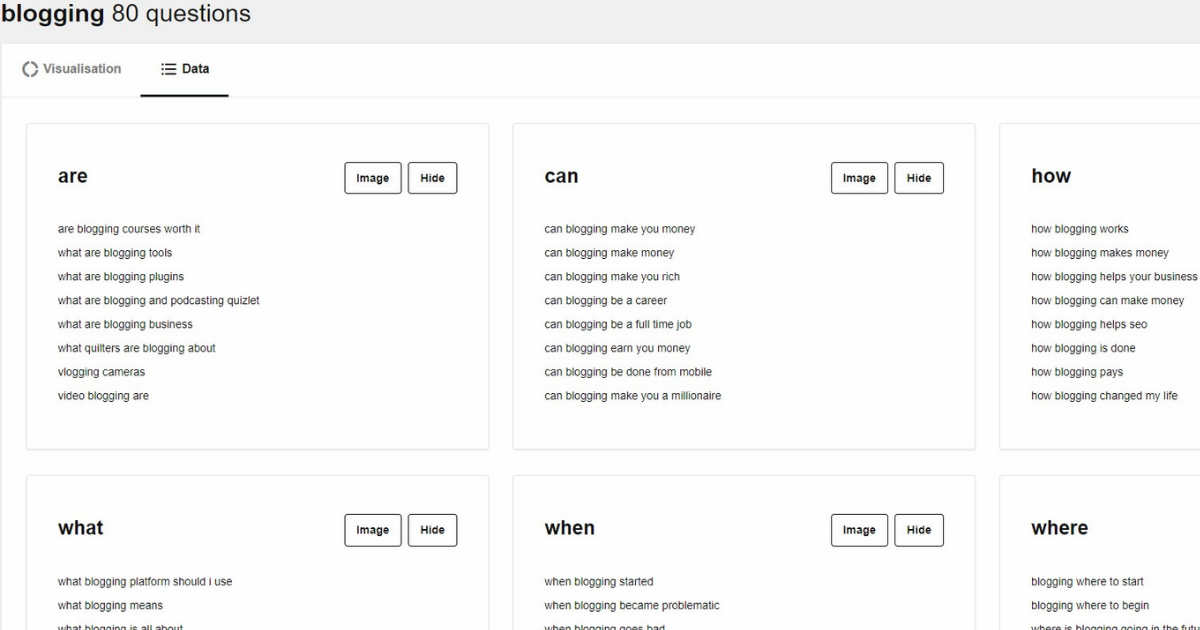Click the 'blogging 80 questions' title
The height and width of the screenshot is (630, 1200).
pyautogui.click(x=126, y=14)
